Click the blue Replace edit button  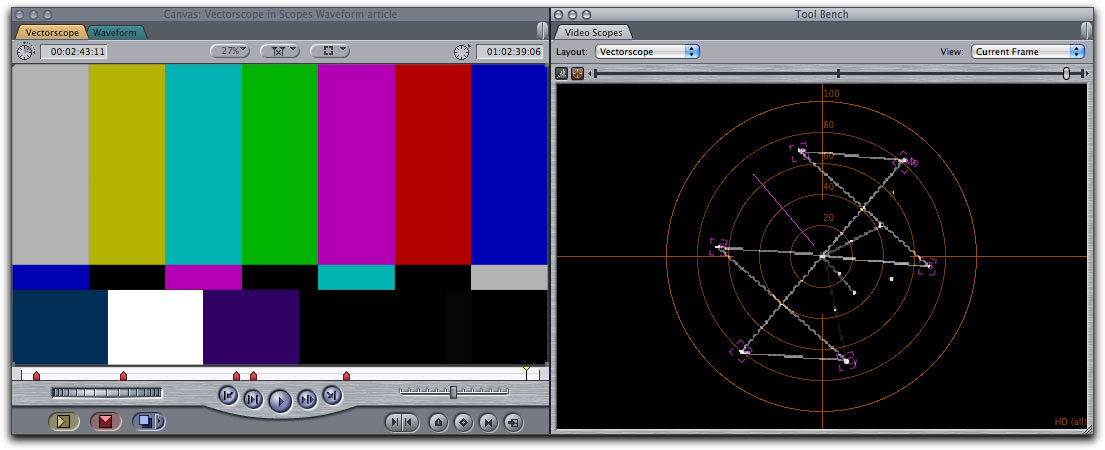pos(144,422)
